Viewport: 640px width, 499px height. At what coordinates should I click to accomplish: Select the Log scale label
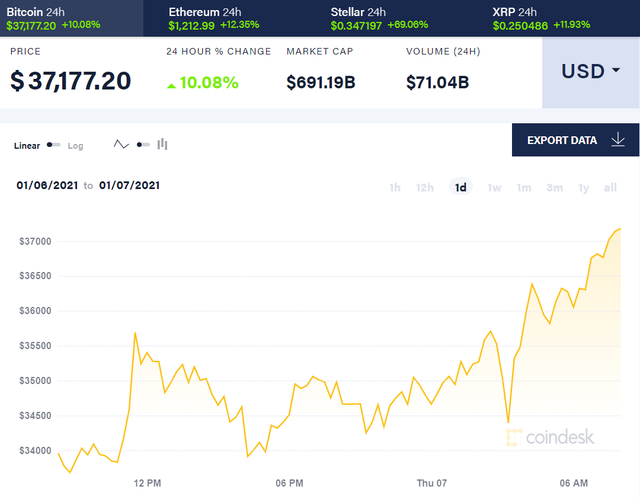pos(76,146)
